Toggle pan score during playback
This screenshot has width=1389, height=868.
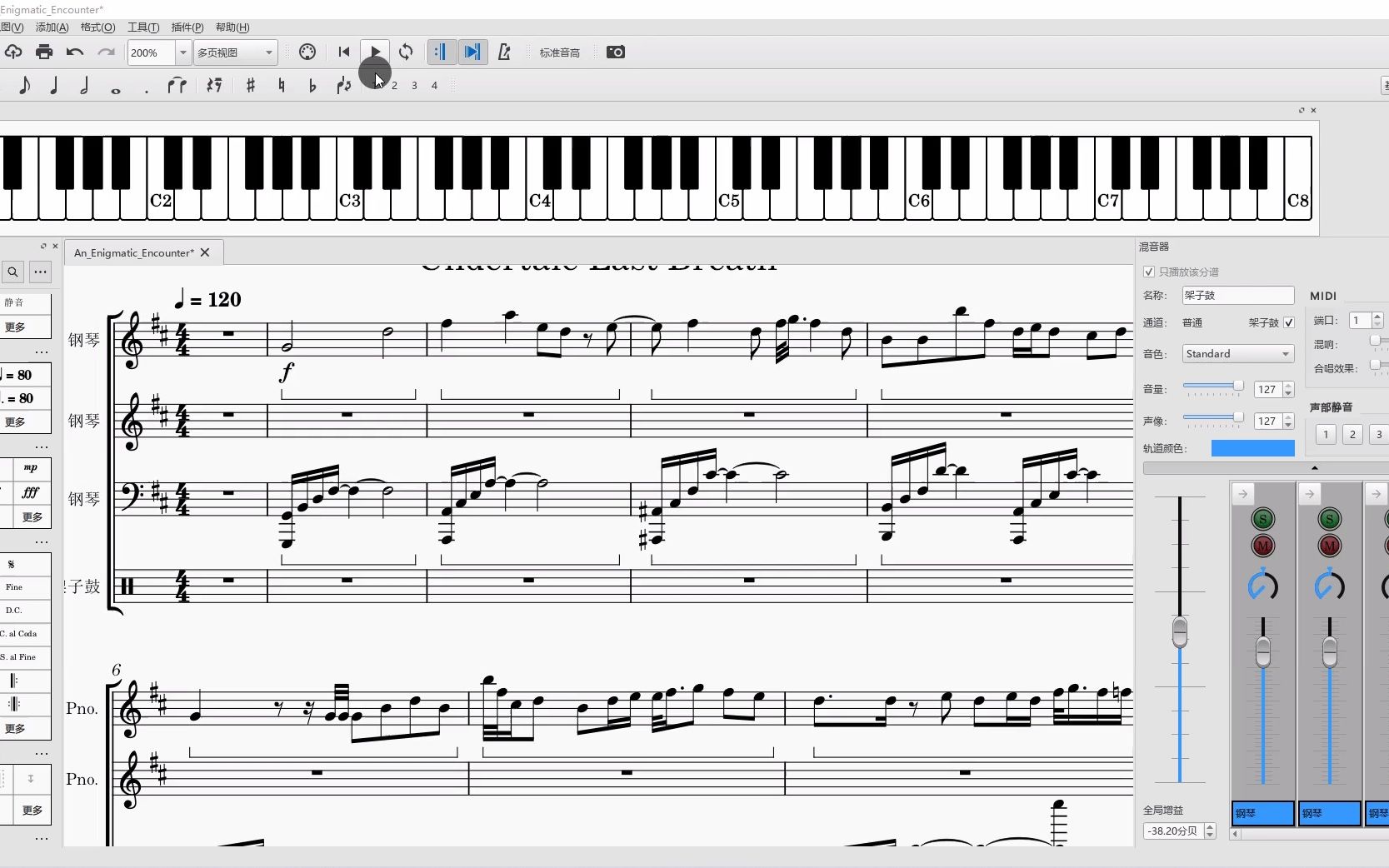click(x=472, y=52)
